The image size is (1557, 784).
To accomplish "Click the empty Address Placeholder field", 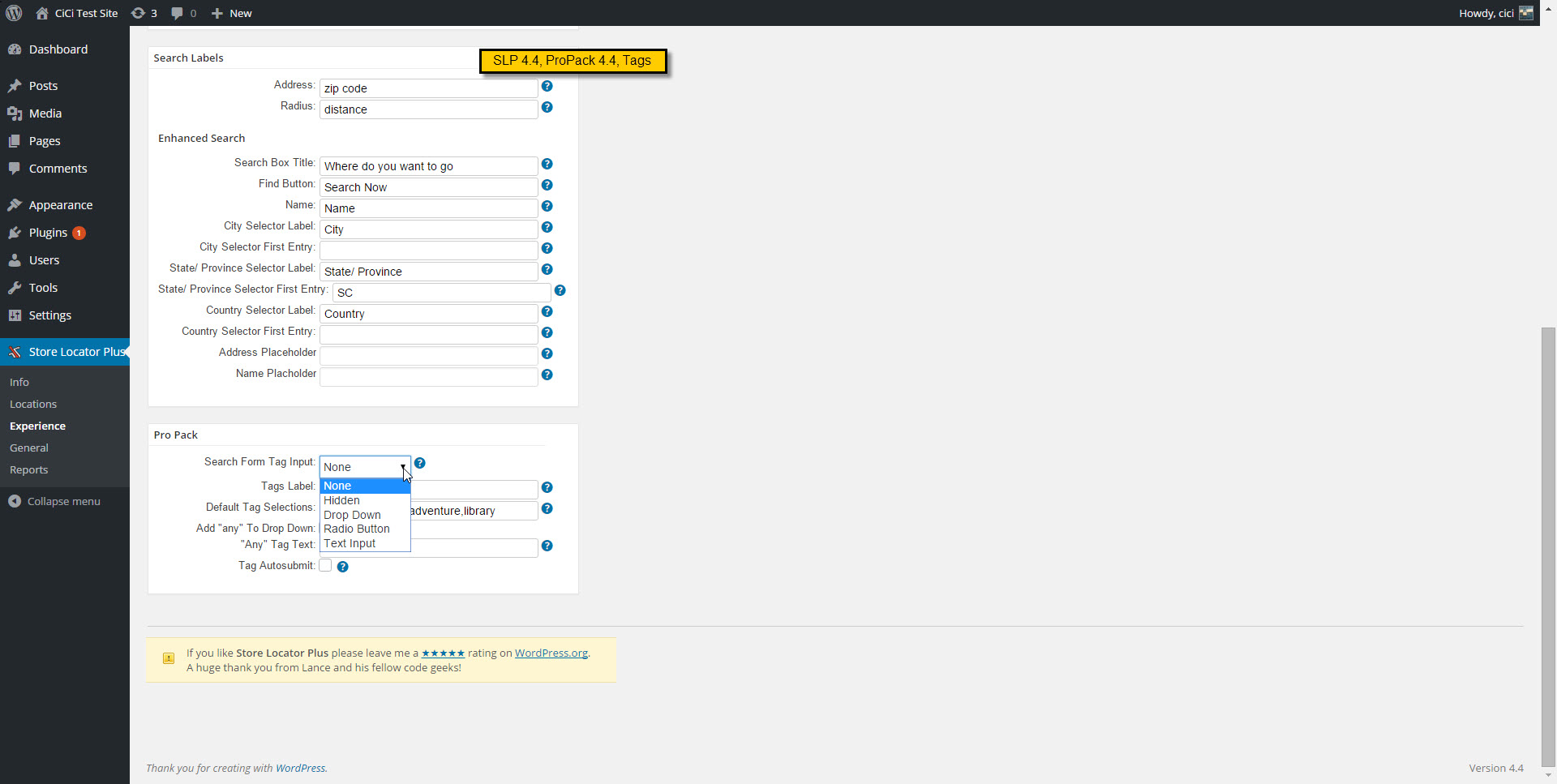I will click(x=428, y=356).
